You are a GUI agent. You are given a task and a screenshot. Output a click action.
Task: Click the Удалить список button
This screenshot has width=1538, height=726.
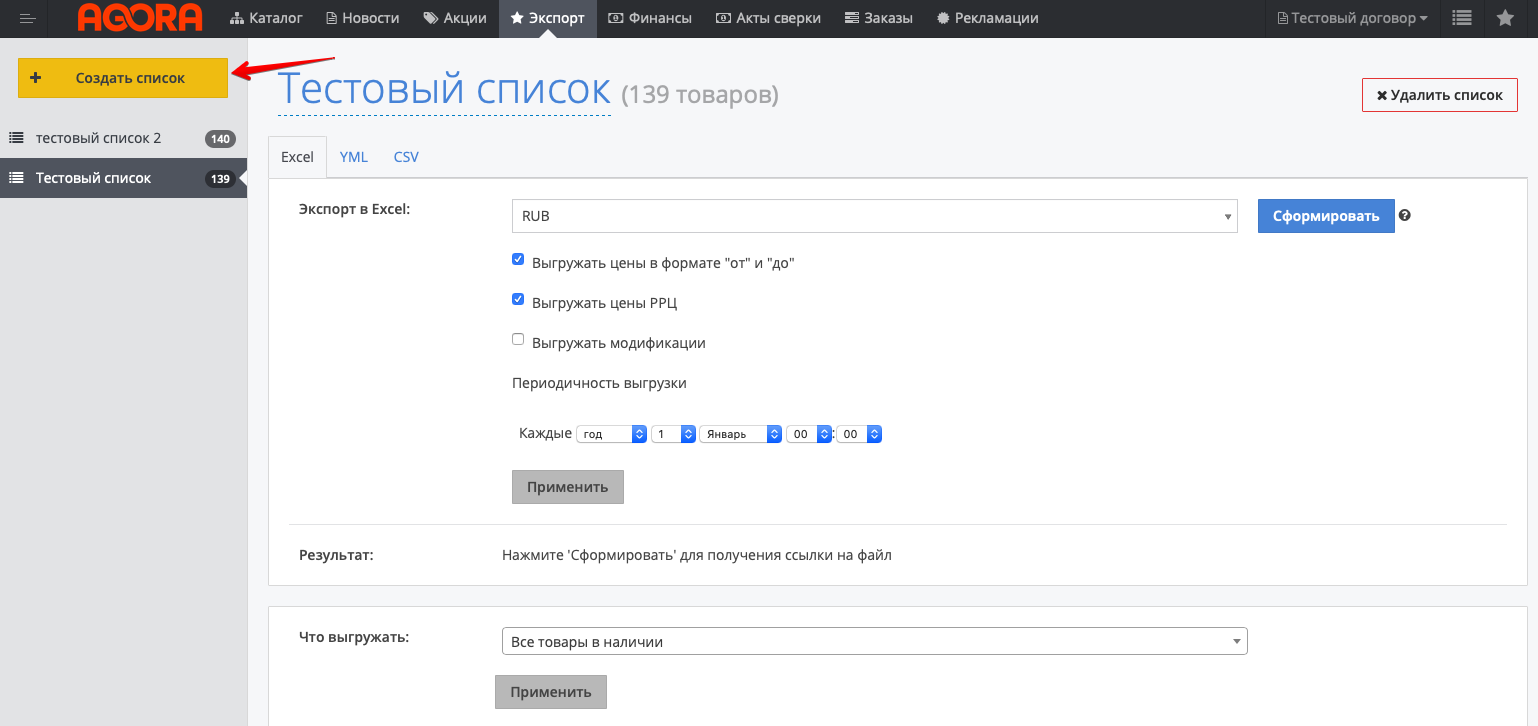(x=1439, y=95)
